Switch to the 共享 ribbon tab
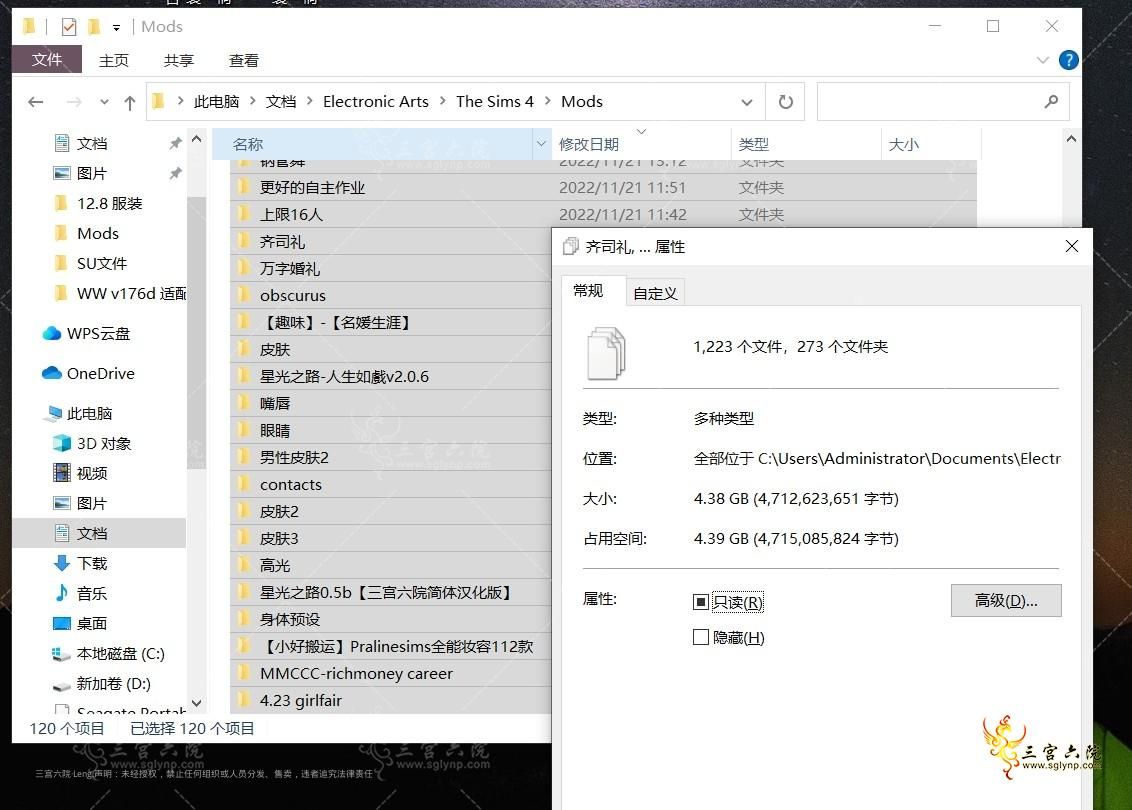The image size is (1132, 810). point(178,60)
